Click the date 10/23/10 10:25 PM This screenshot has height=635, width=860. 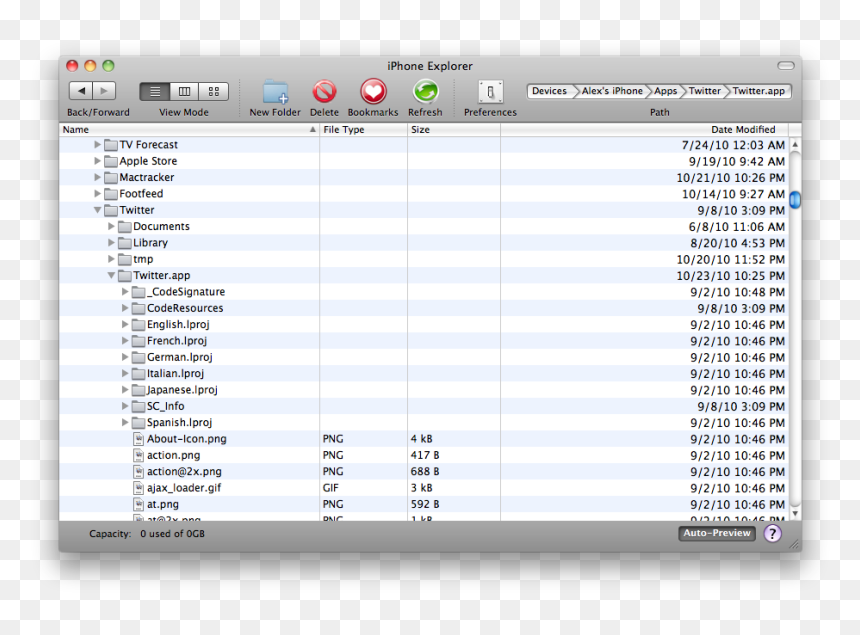click(730, 276)
